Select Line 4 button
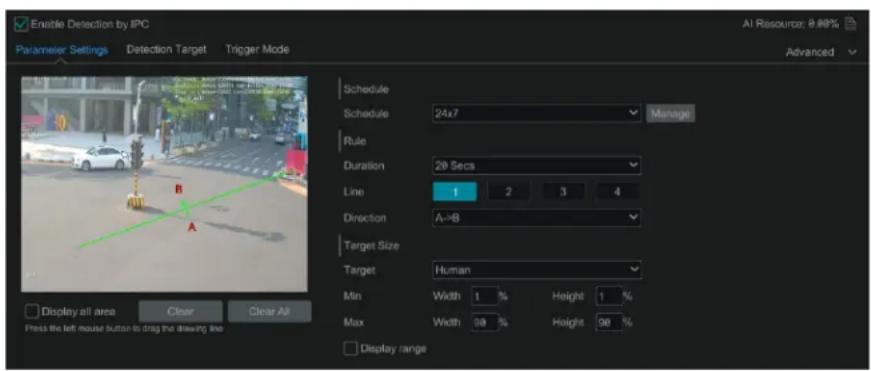The width and height of the screenshot is (871, 371). click(617, 192)
